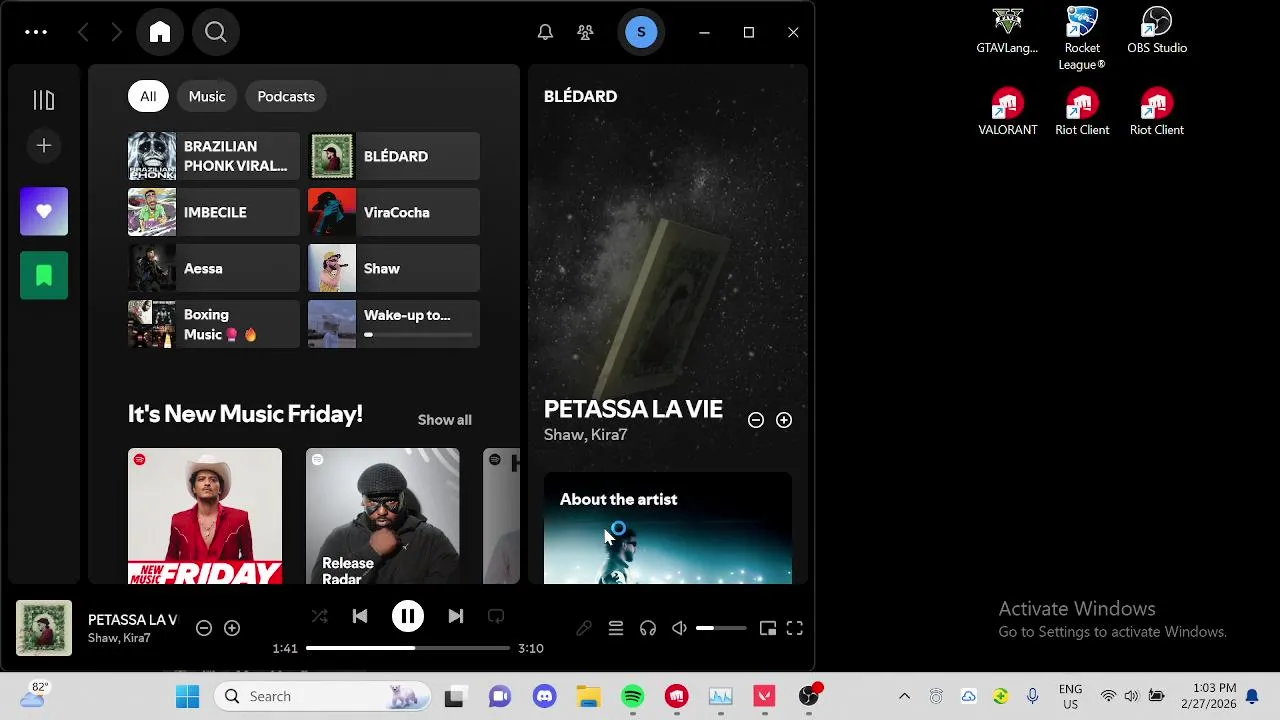Click plus icon beside PETASSA LA VIE panel title
This screenshot has height=720, width=1280.
coord(784,420)
